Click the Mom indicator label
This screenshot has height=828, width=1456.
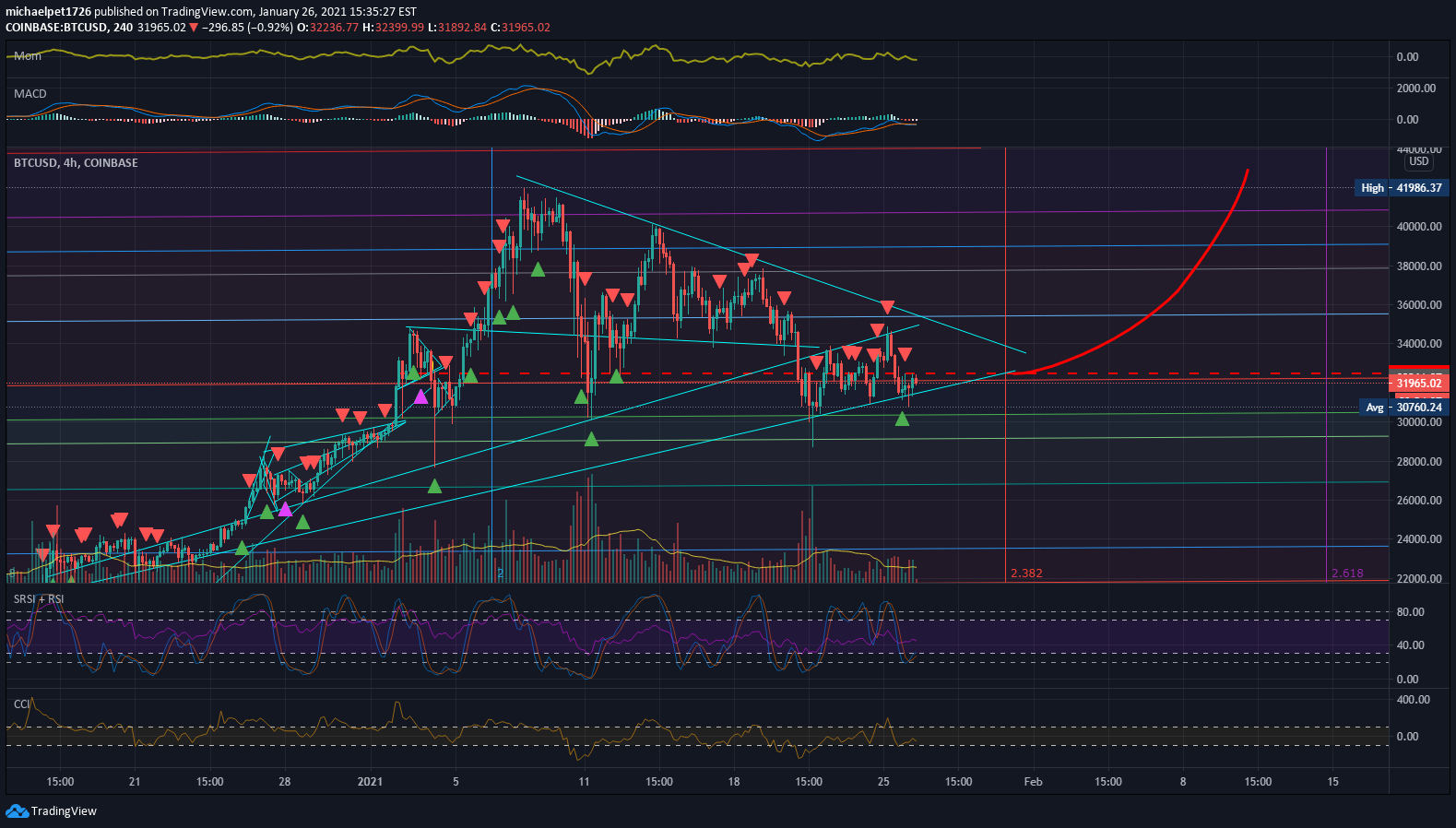[x=28, y=56]
